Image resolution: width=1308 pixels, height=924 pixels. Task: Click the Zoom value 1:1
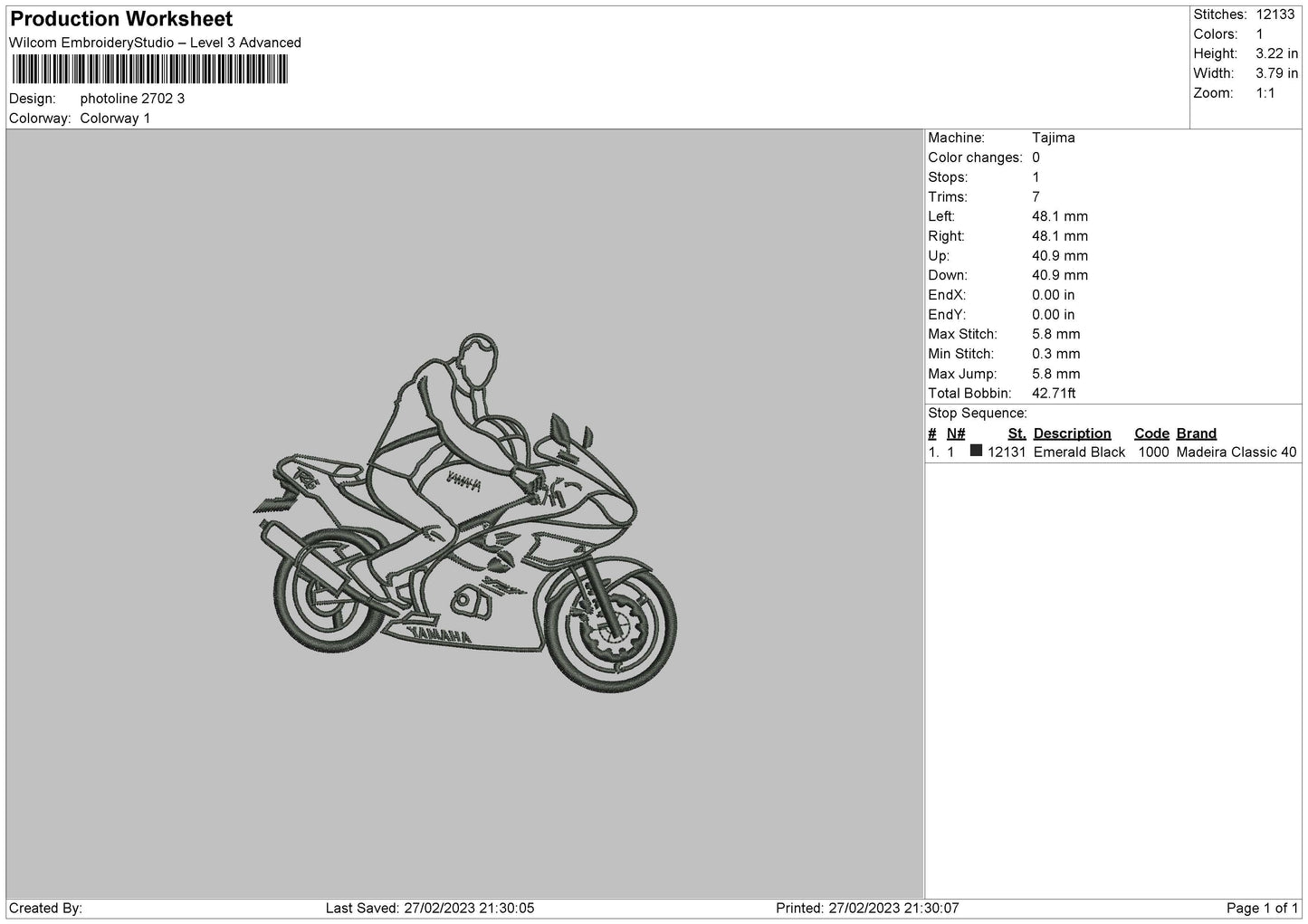tap(1265, 93)
